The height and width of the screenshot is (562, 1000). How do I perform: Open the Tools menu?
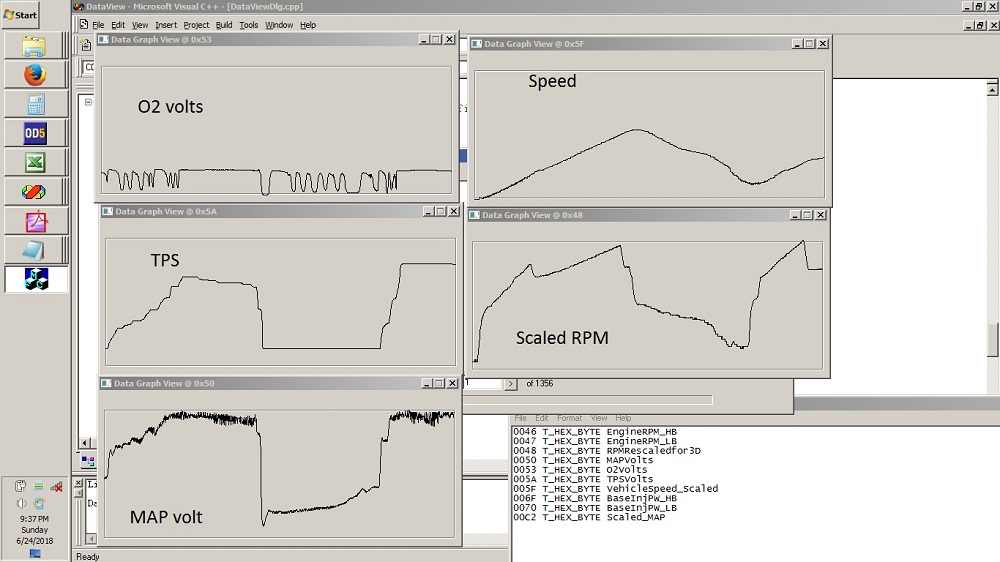249,25
